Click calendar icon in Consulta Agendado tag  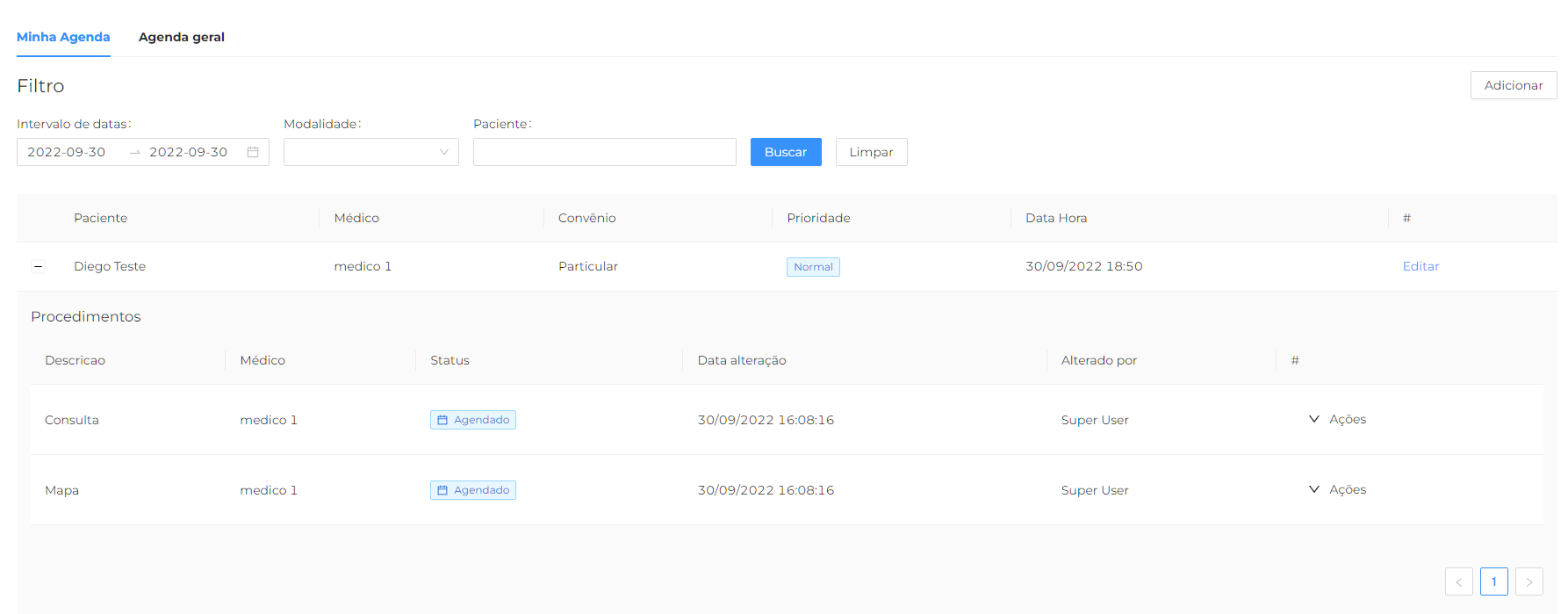442,420
